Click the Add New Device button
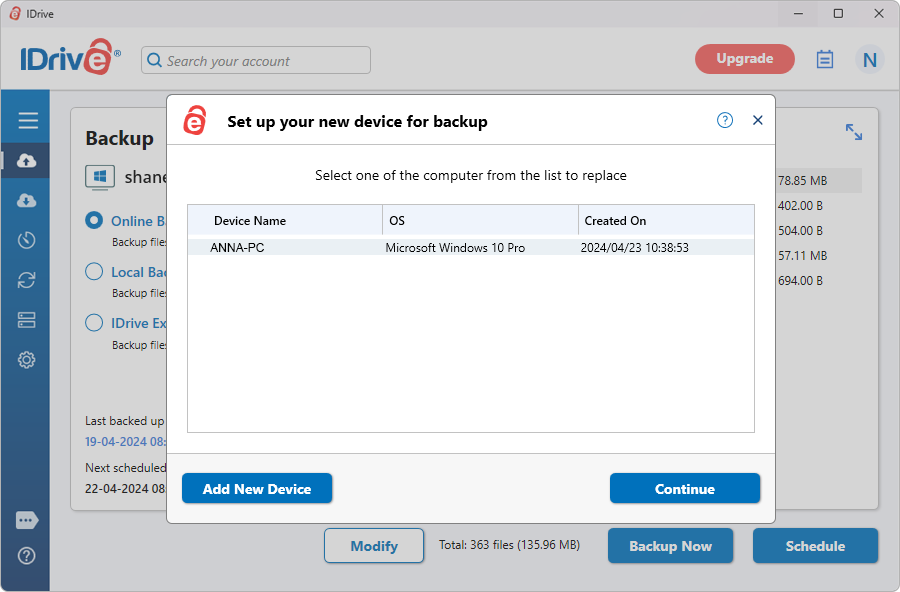Image resolution: width=900 pixels, height=592 pixels. pyautogui.click(x=257, y=489)
